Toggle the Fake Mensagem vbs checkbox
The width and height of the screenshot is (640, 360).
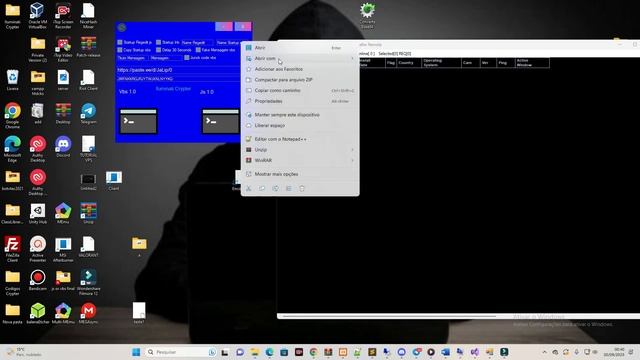coord(198,50)
